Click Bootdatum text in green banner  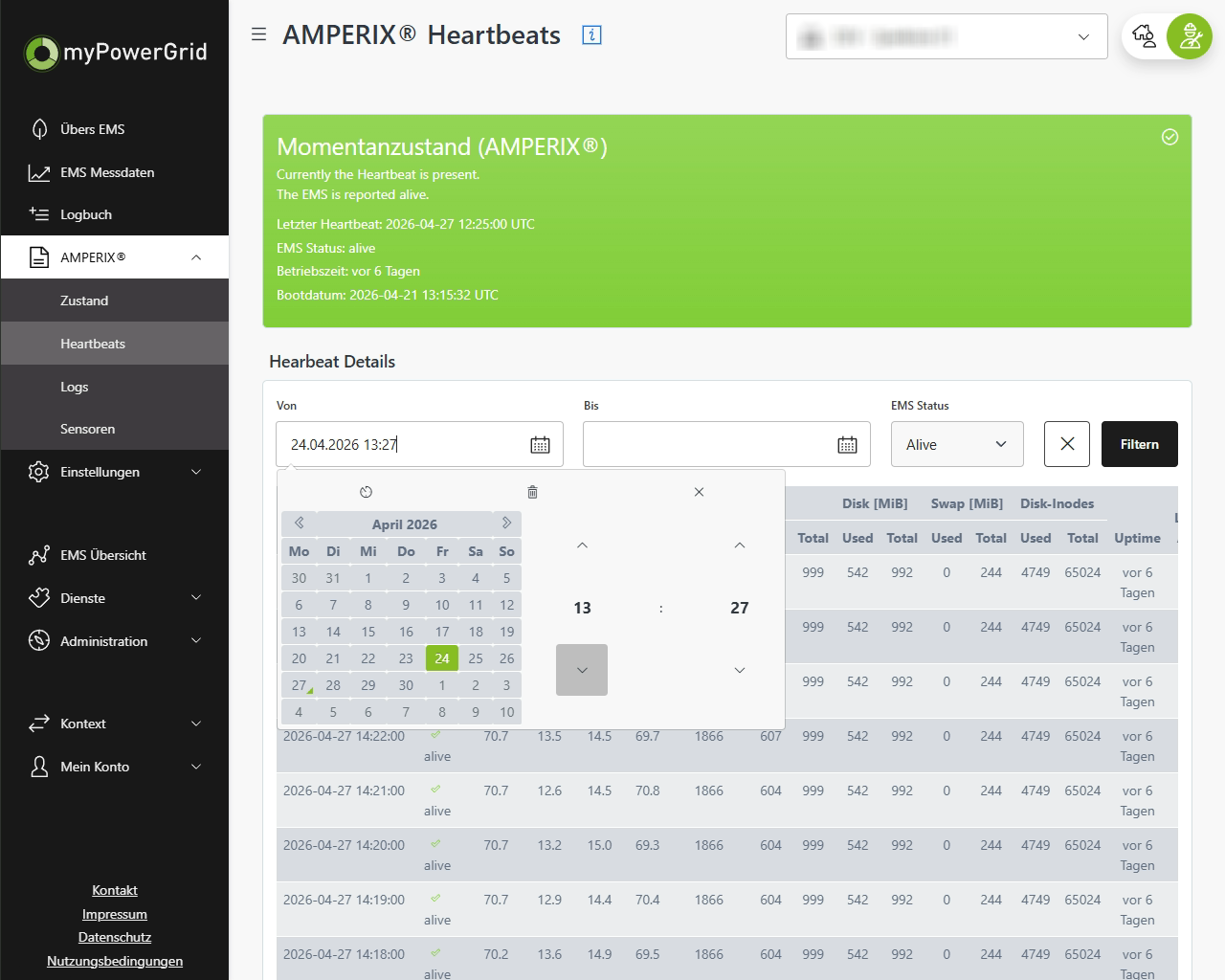click(388, 295)
